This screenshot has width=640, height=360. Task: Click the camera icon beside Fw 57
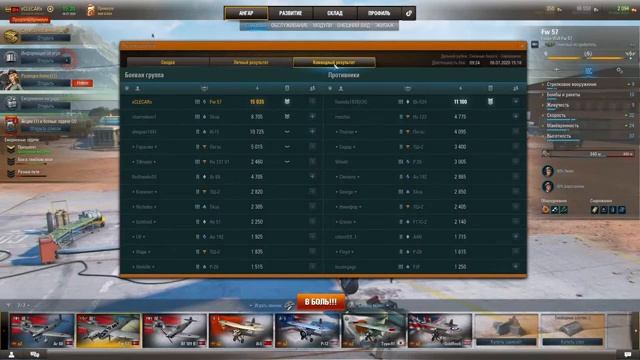click(535, 44)
